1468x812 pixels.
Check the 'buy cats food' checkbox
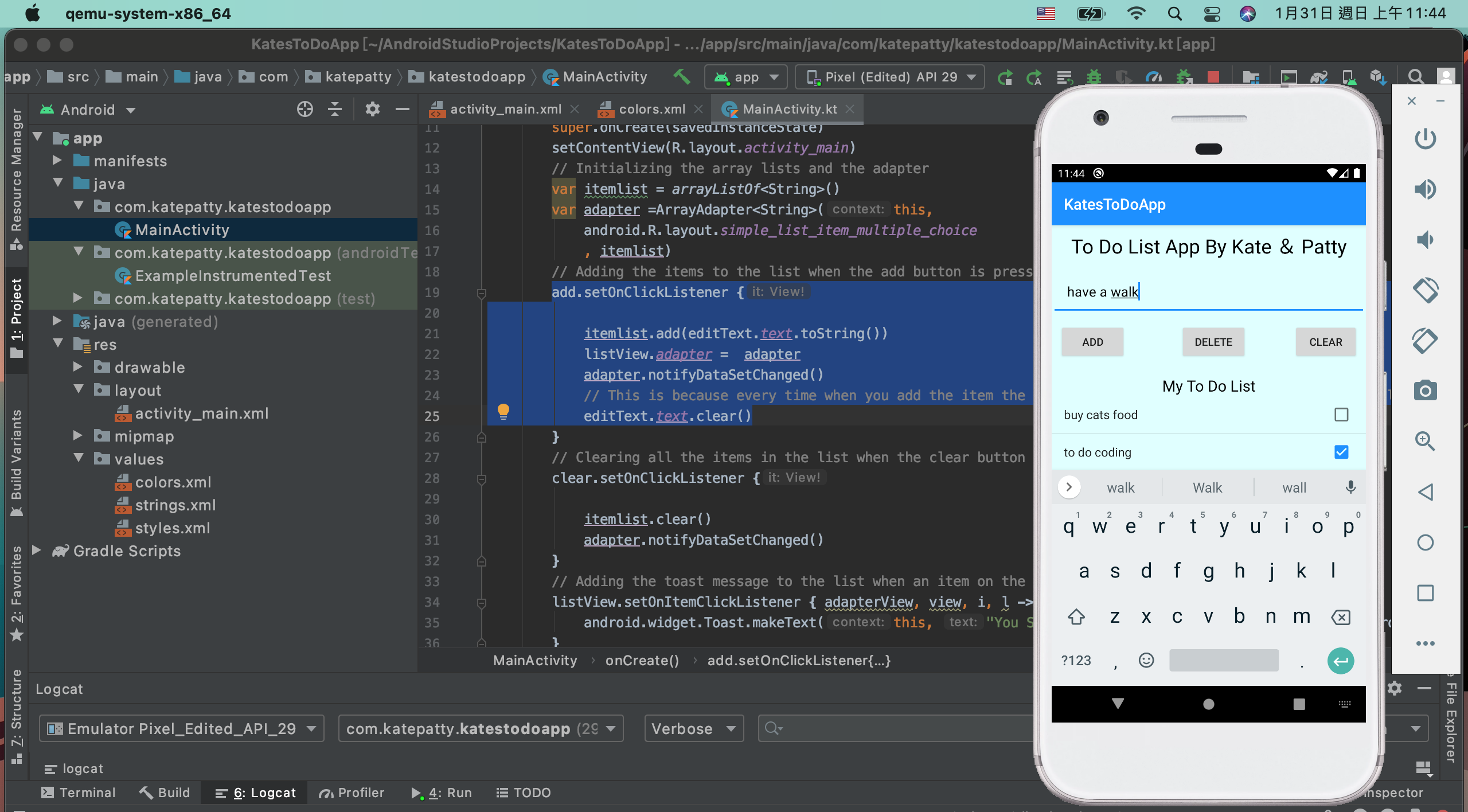1341,415
